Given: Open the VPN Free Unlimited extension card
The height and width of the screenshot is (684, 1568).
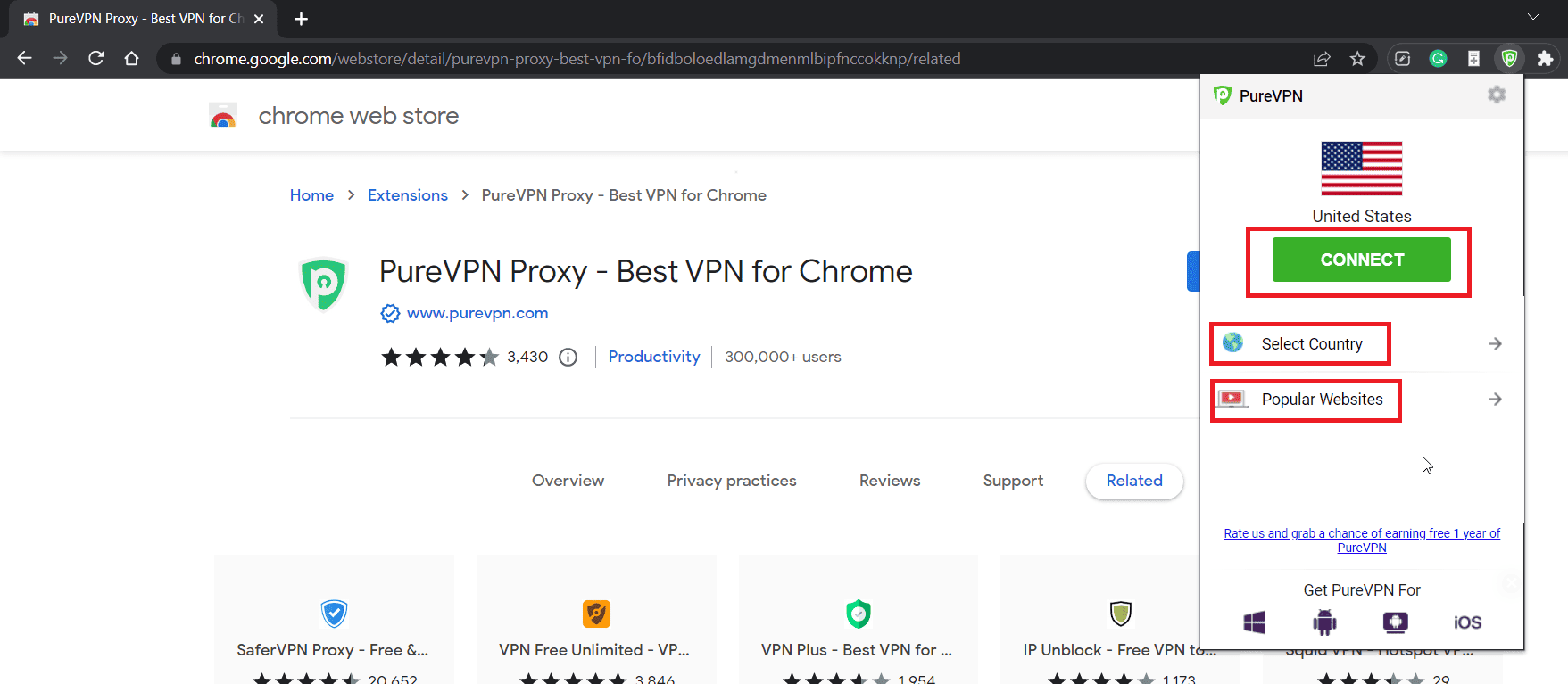Looking at the screenshot, I should [x=596, y=620].
